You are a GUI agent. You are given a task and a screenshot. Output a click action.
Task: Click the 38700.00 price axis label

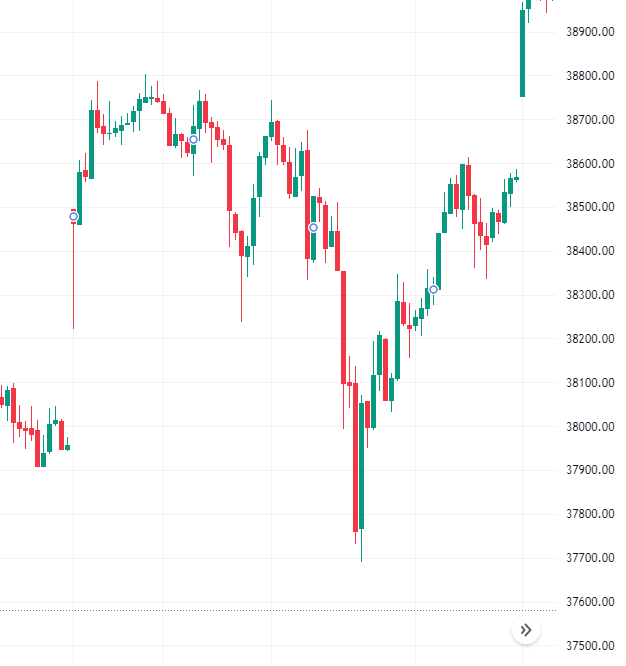point(589,120)
